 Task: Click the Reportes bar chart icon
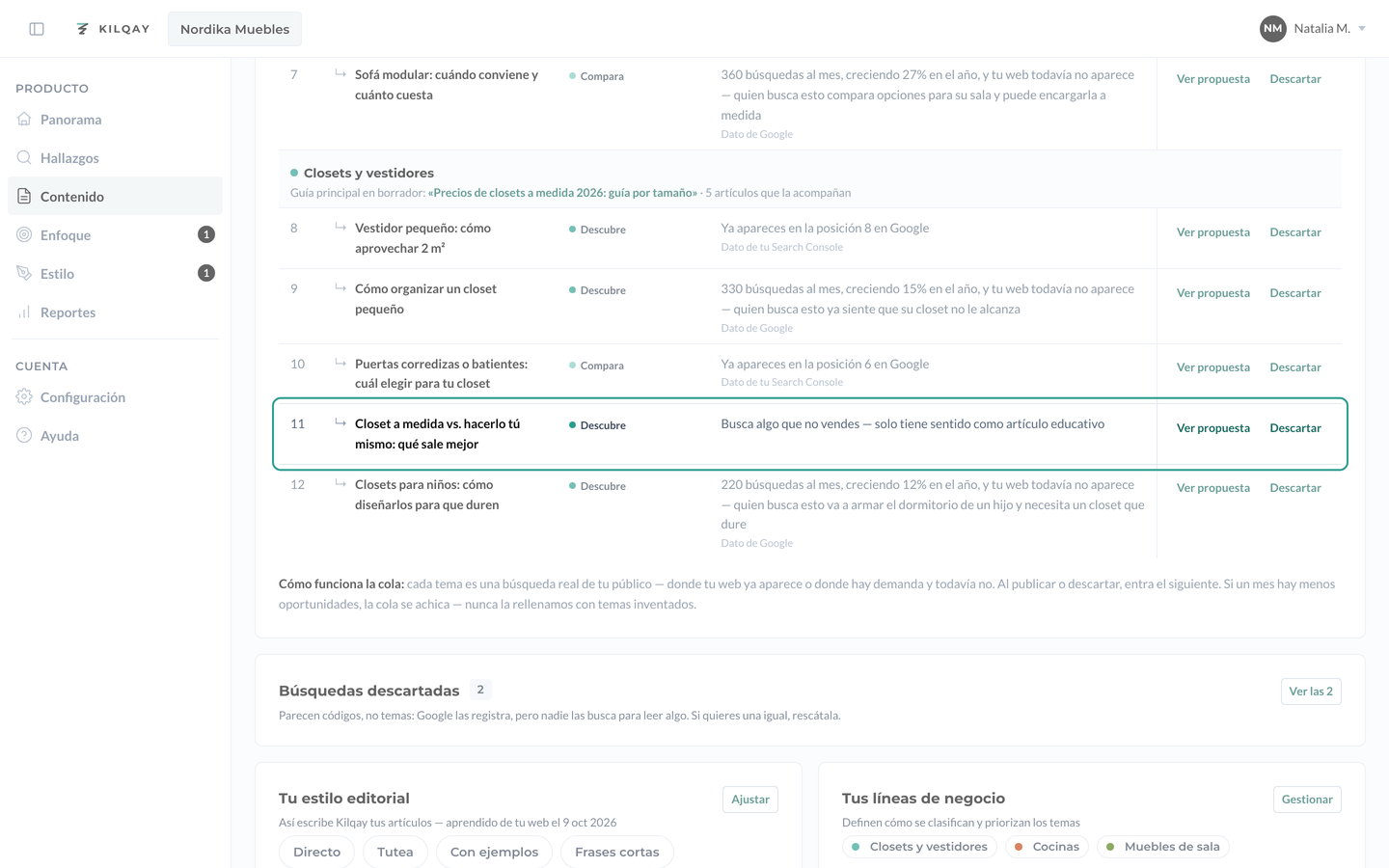[24, 312]
